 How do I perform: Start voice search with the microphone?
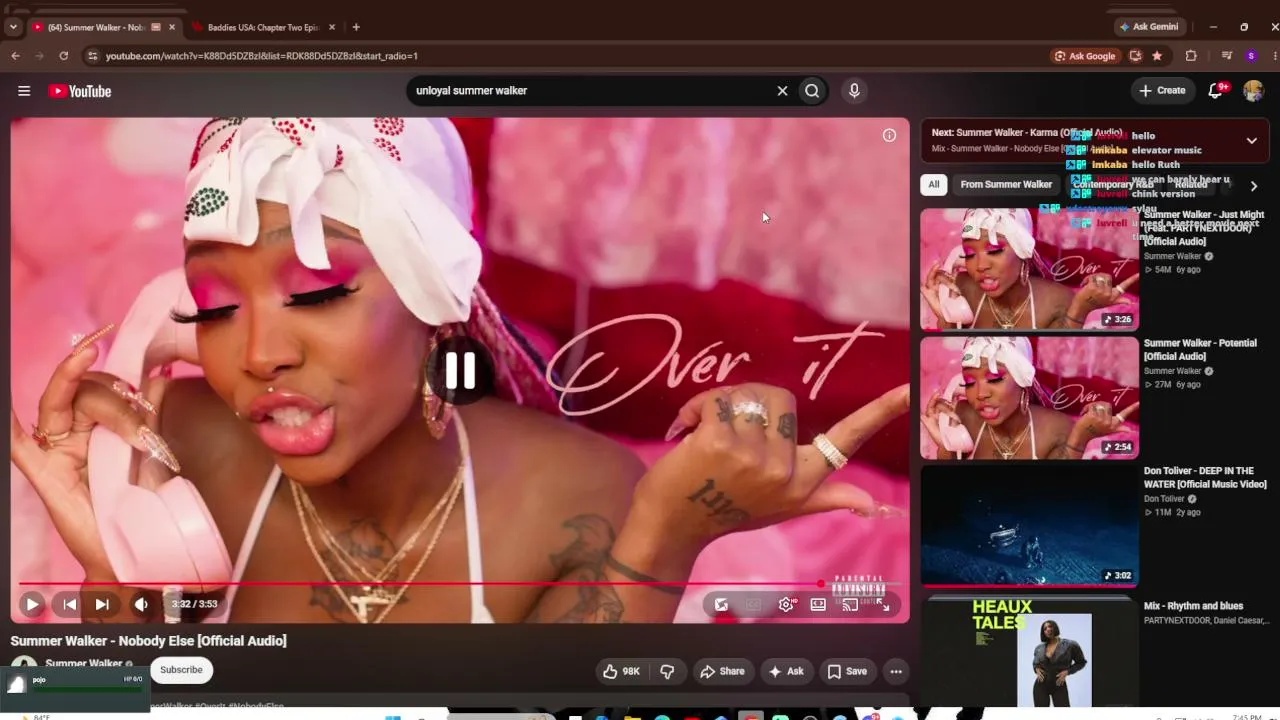coord(854,91)
